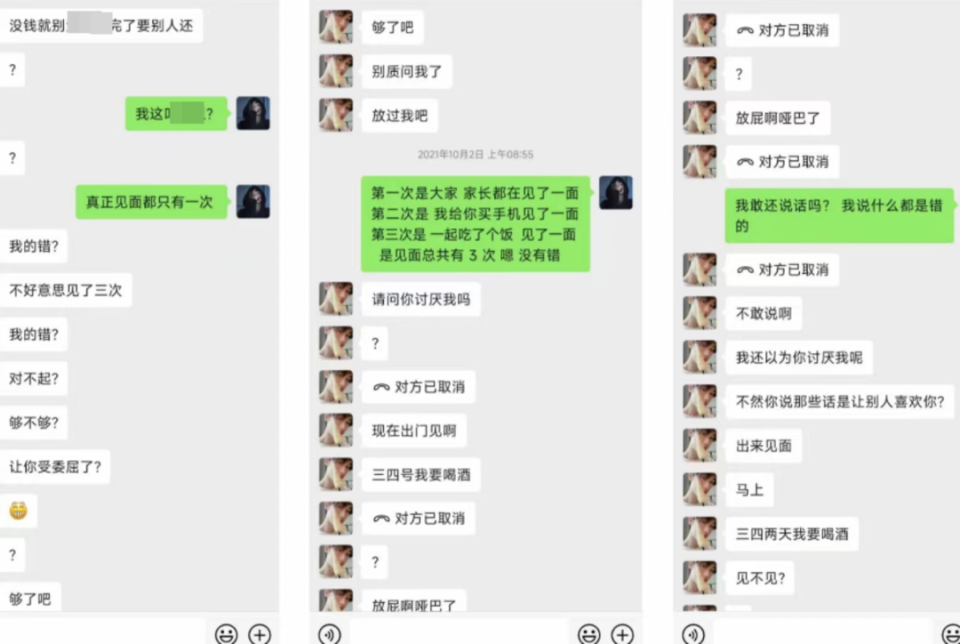960x644 pixels.
Task: Click the text input field in the middle chat panel
Action: click(x=459, y=633)
